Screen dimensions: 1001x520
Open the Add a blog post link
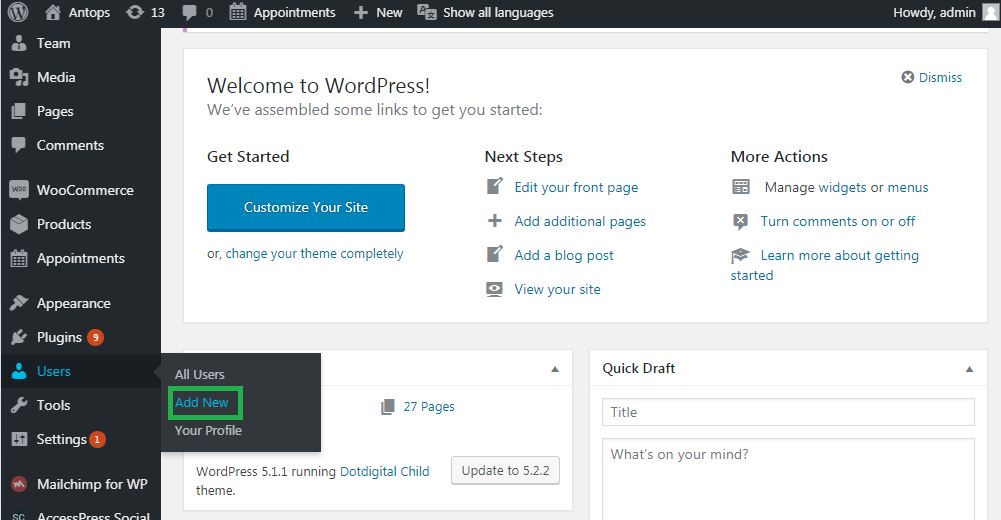tap(564, 255)
